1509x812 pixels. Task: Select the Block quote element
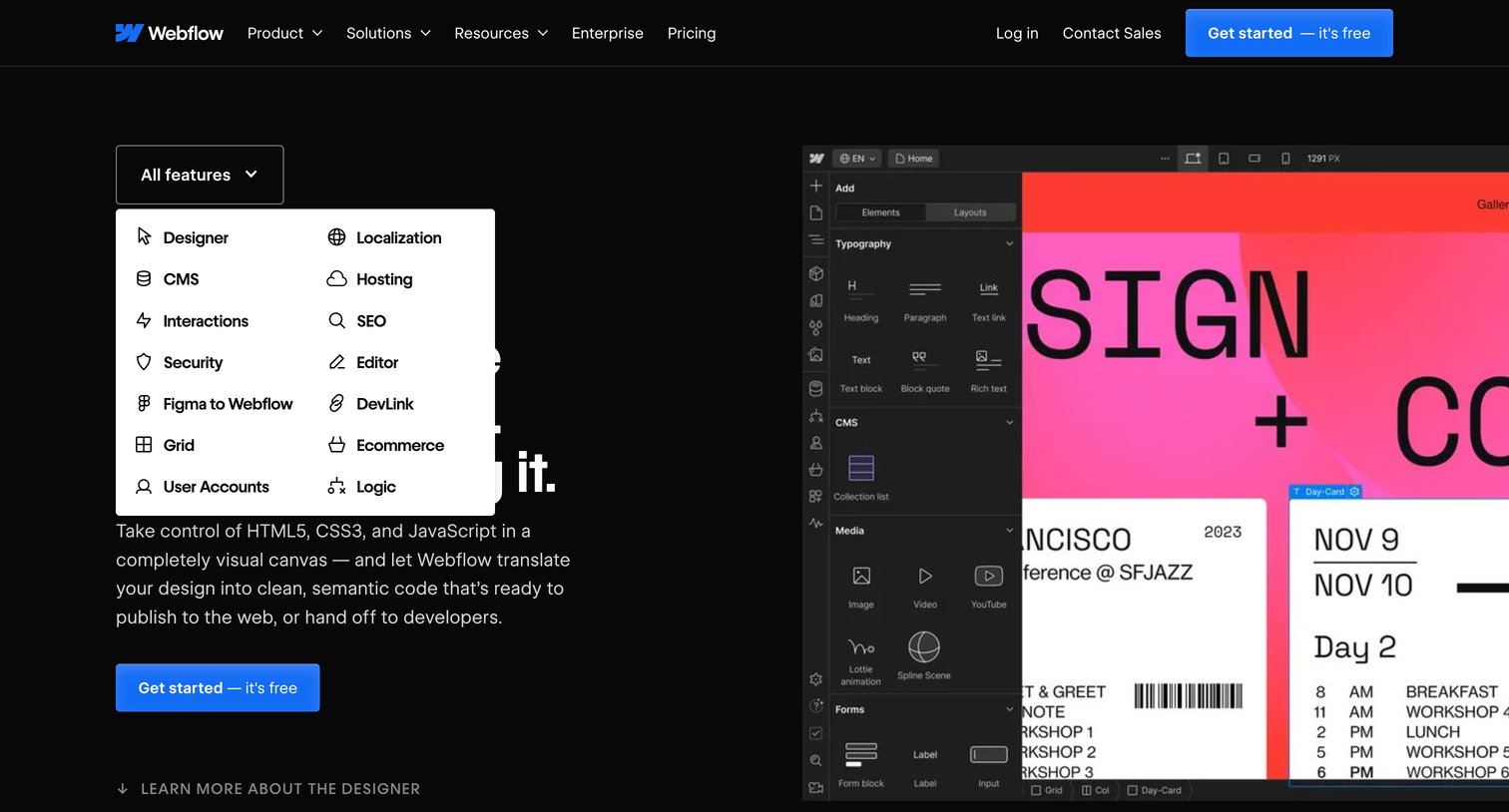[925, 370]
